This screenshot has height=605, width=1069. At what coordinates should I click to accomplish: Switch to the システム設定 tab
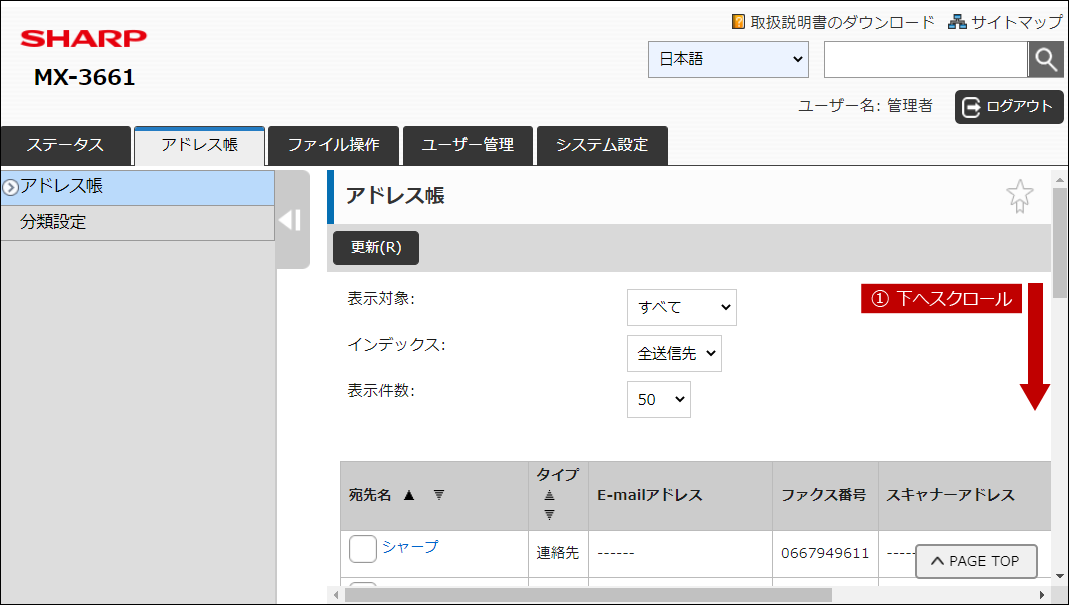tap(602, 145)
